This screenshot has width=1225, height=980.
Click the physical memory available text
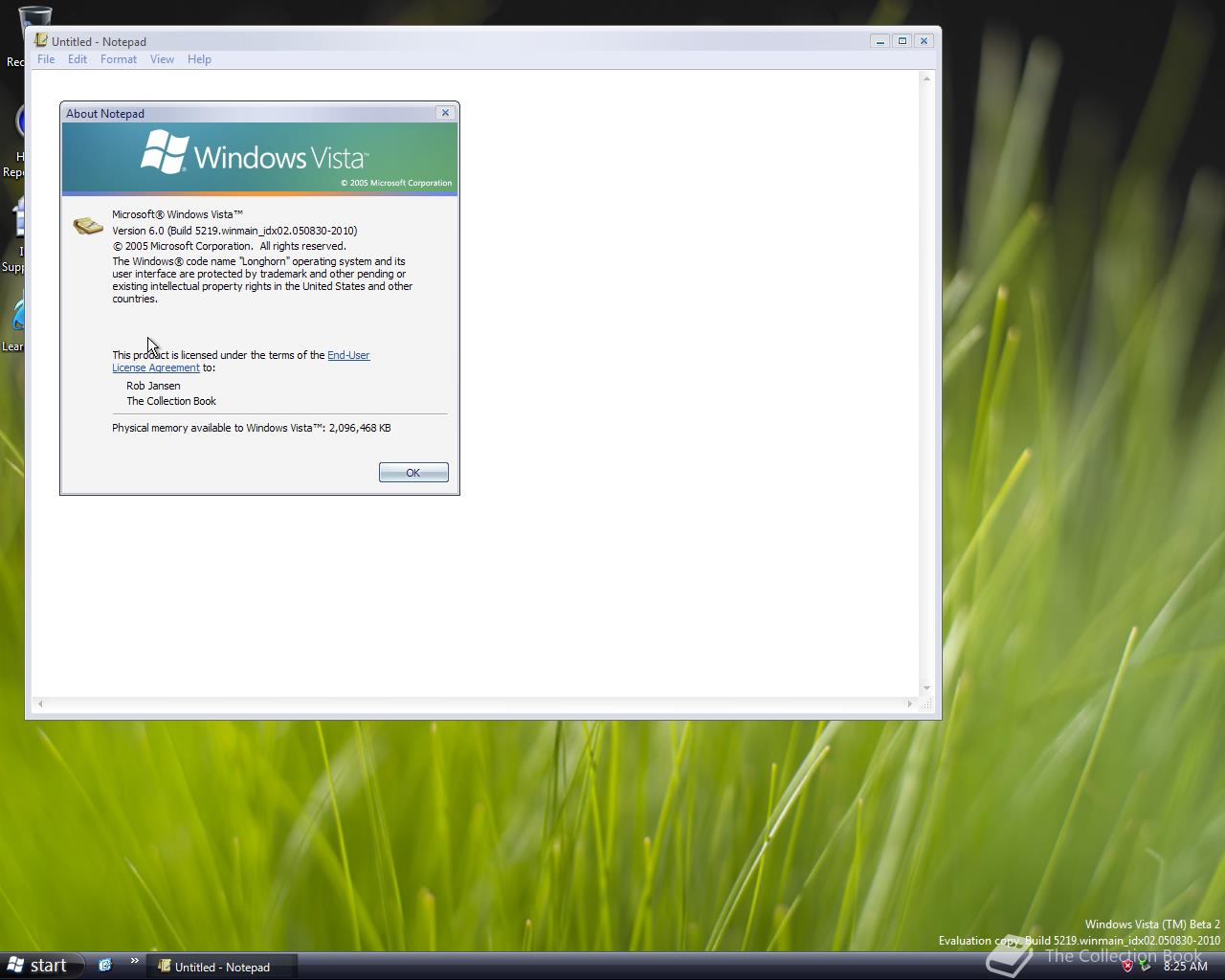(x=252, y=428)
